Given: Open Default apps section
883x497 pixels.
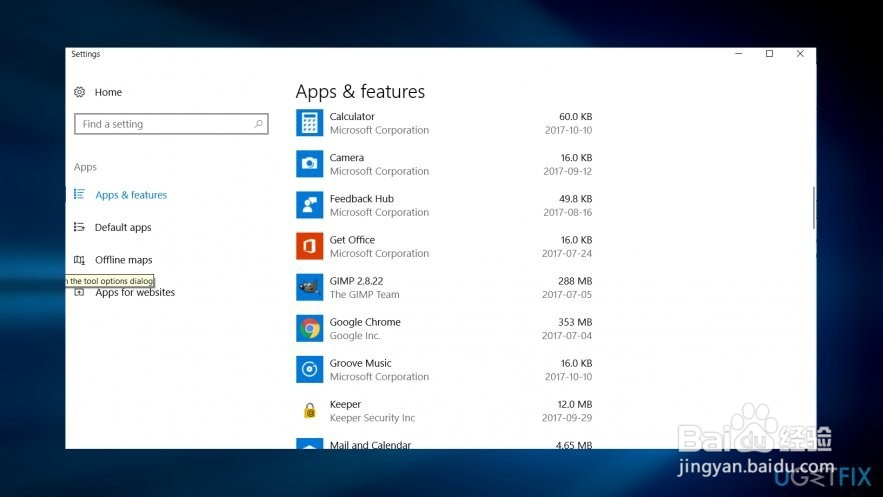Looking at the screenshot, I should 123,227.
